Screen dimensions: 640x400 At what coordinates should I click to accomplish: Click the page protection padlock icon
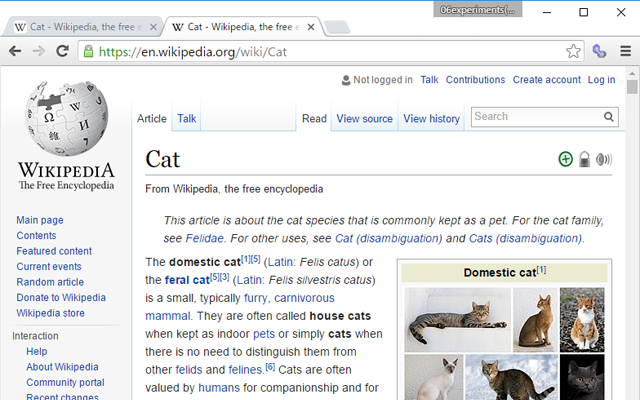tap(584, 159)
